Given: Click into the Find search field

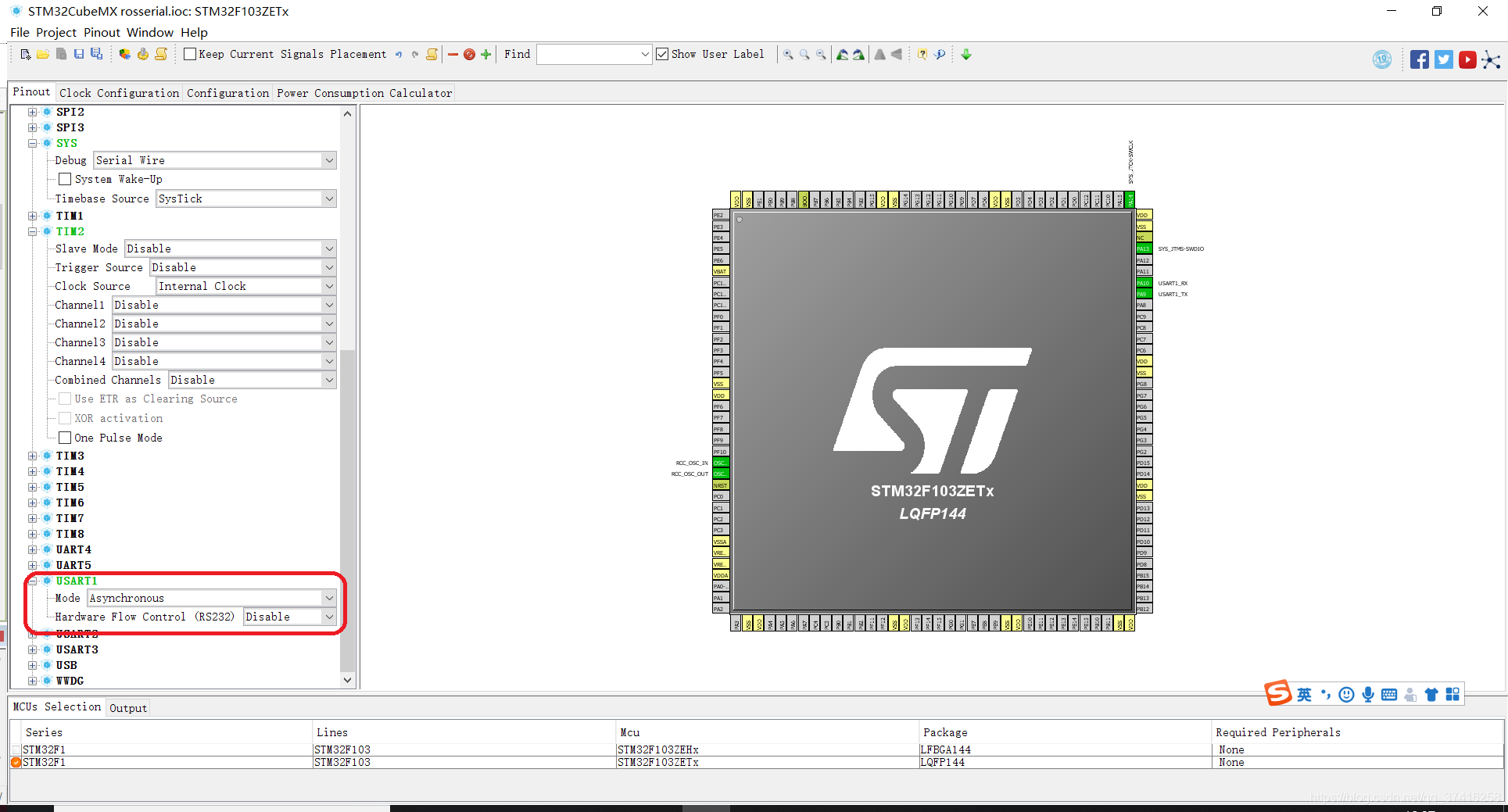Looking at the screenshot, I should (594, 54).
